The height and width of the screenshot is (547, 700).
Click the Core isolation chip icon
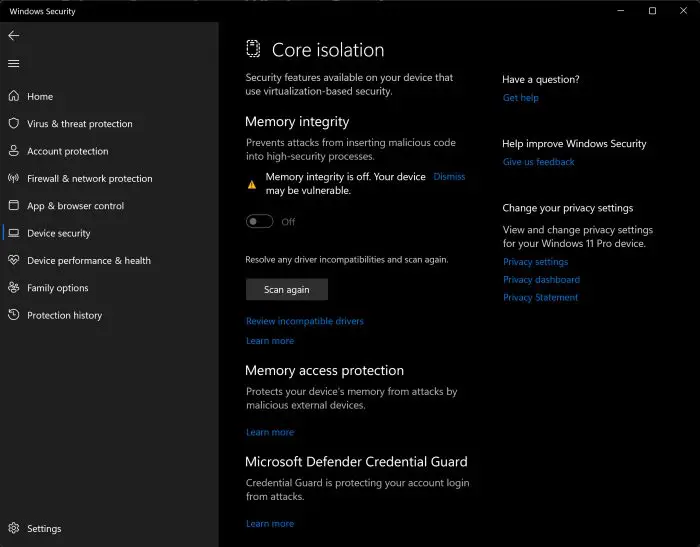pyautogui.click(x=253, y=49)
